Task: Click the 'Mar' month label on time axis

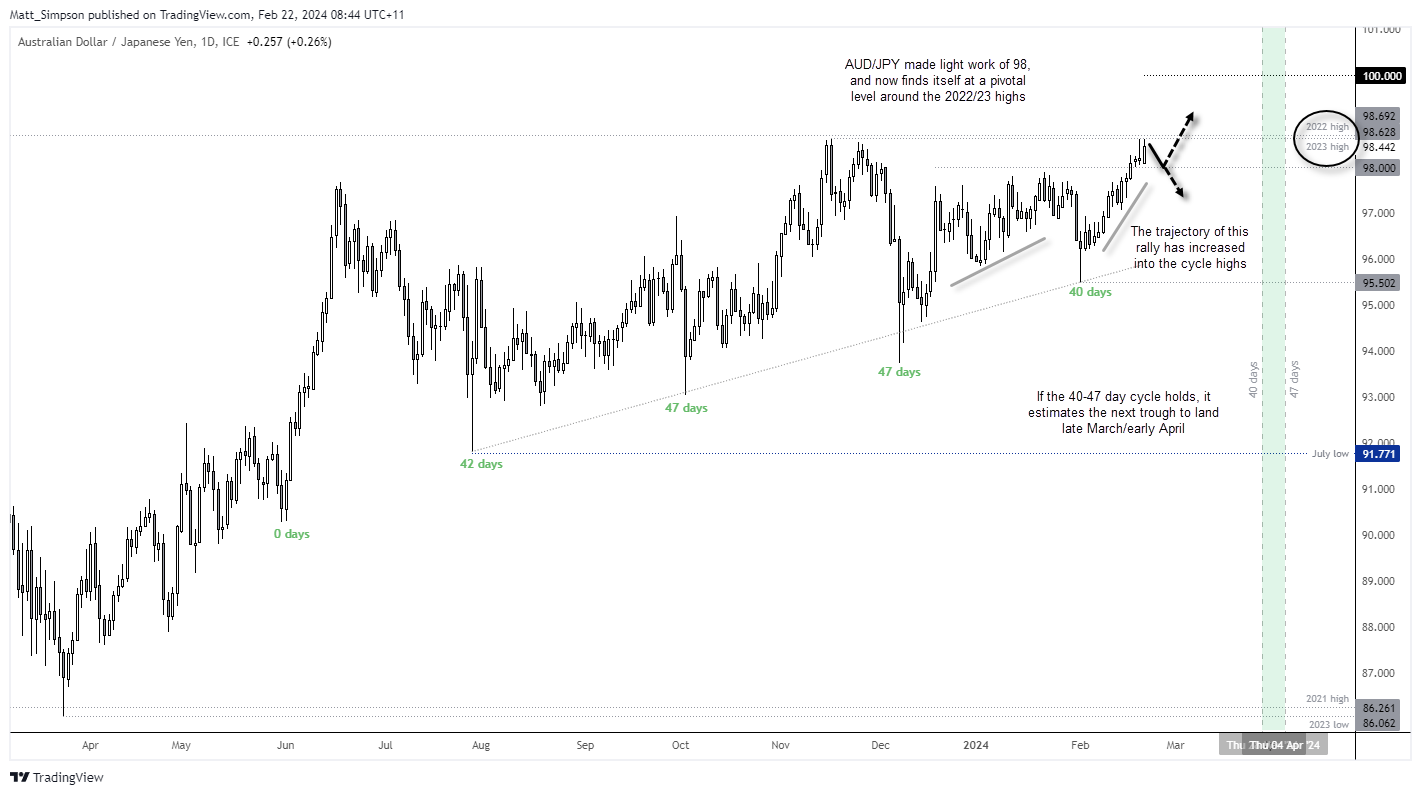Action: [1175, 745]
